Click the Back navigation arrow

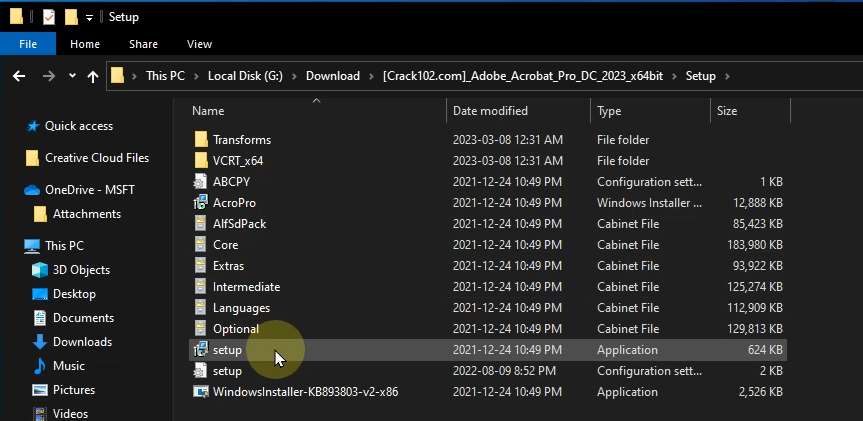click(19, 76)
